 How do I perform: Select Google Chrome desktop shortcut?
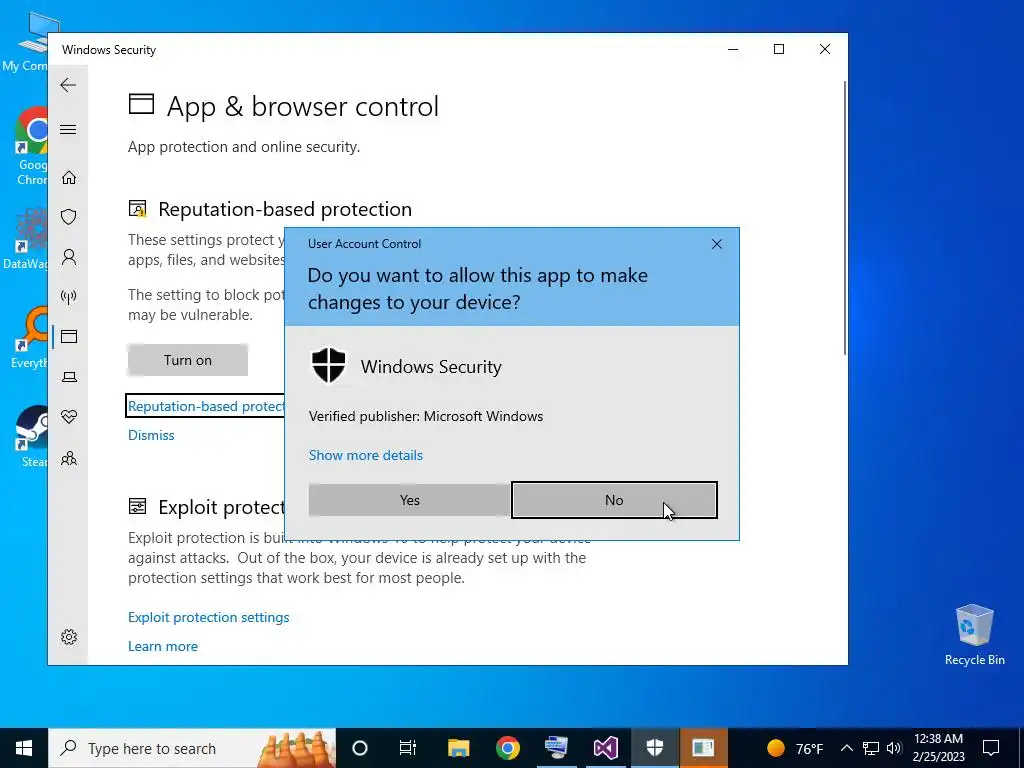coord(31,146)
